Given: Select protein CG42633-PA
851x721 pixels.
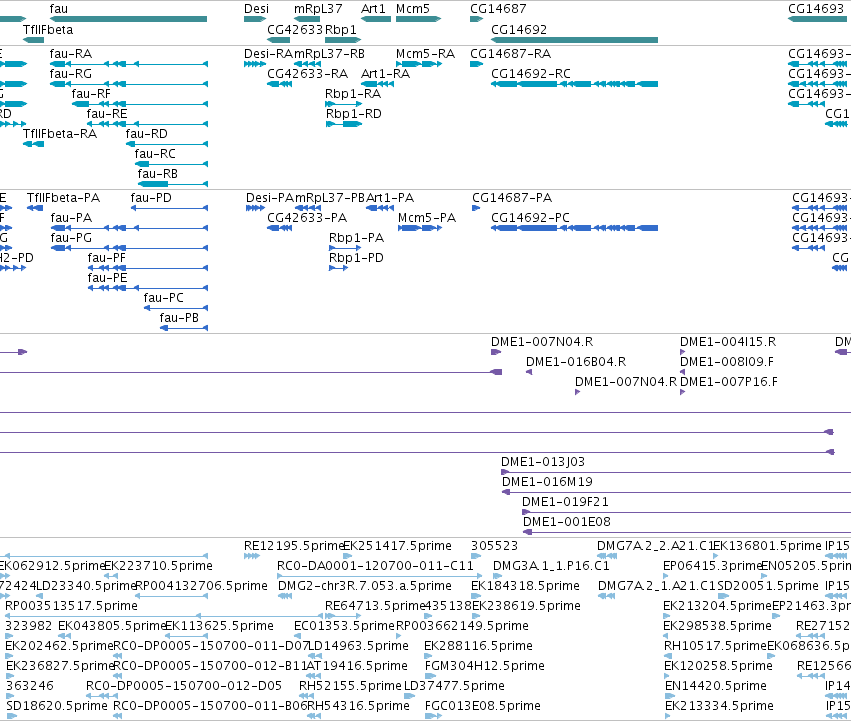Looking at the screenshot, I should pyautogui.click(x=307, y=217).
